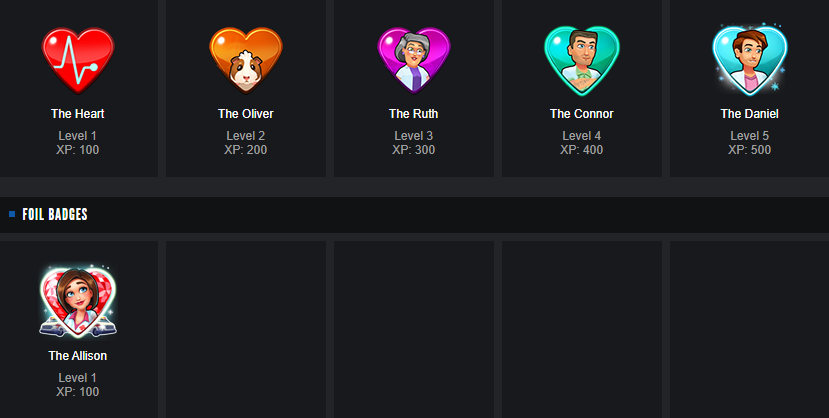Click Level 5 XP: 500 text under Daniel

tap(750, 143)
